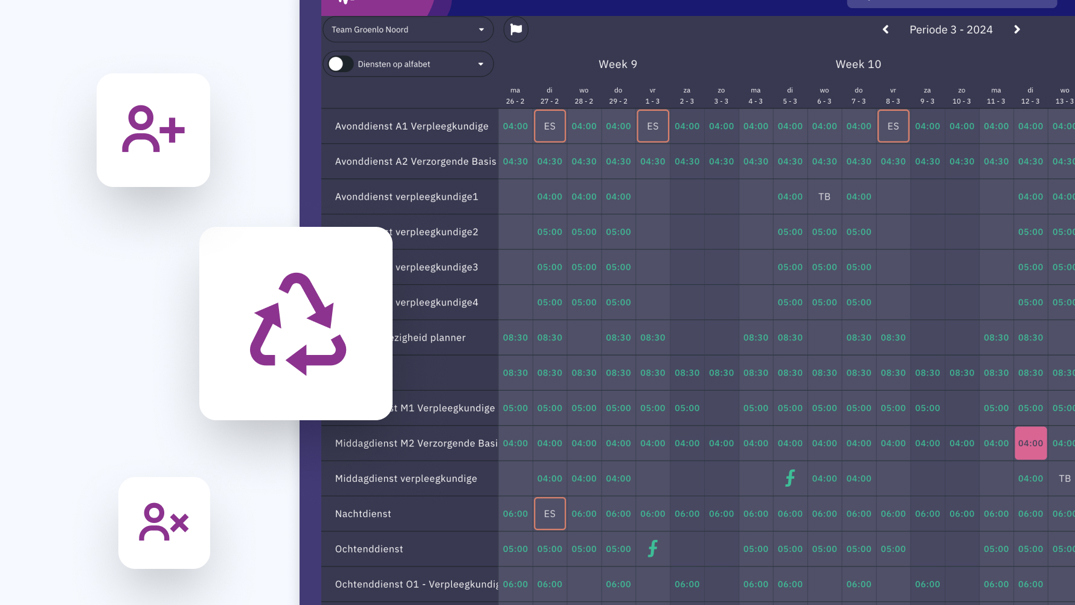1075x605 pixels.
Task: Select Avonddienst A2 Verzorgende Basis row label
Action: click(x=415, y=162)
